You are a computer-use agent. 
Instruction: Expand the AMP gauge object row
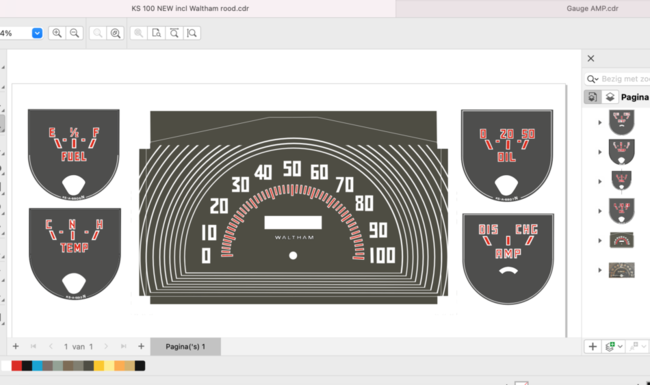[x=600, y=122]
